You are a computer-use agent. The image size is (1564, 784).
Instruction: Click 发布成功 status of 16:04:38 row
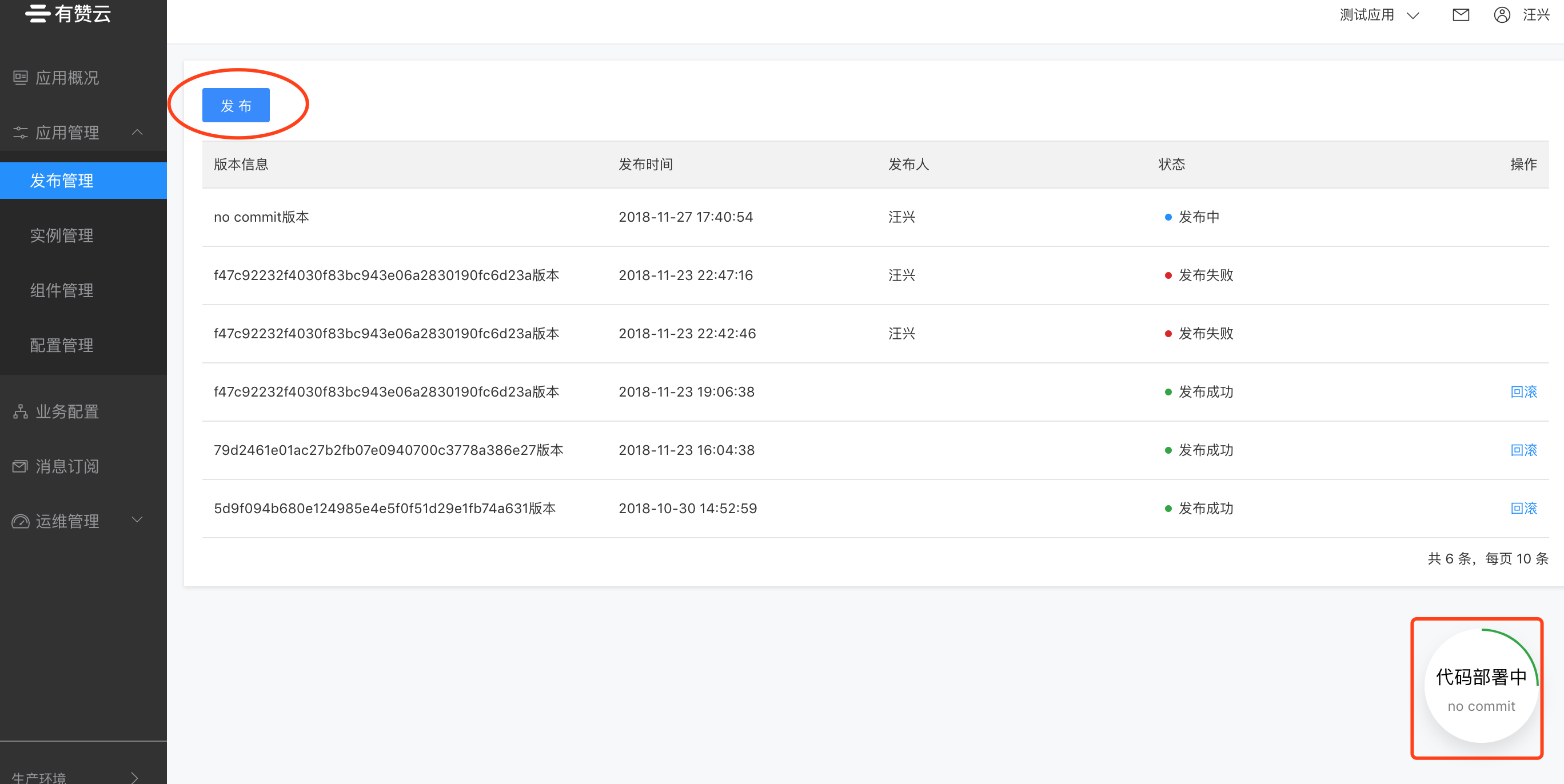1206,450
